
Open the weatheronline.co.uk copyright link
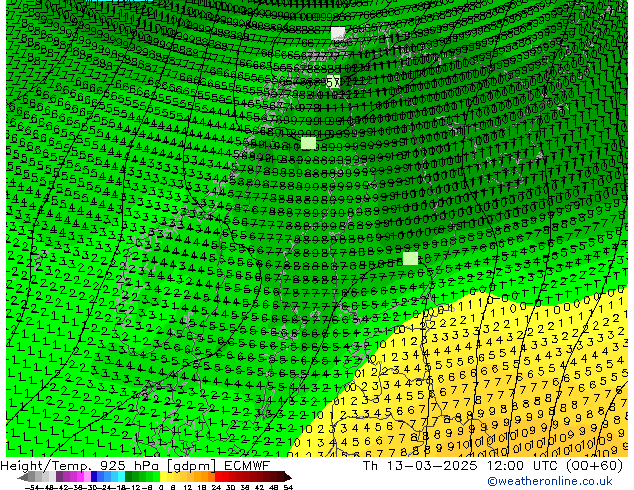[550, 481]
